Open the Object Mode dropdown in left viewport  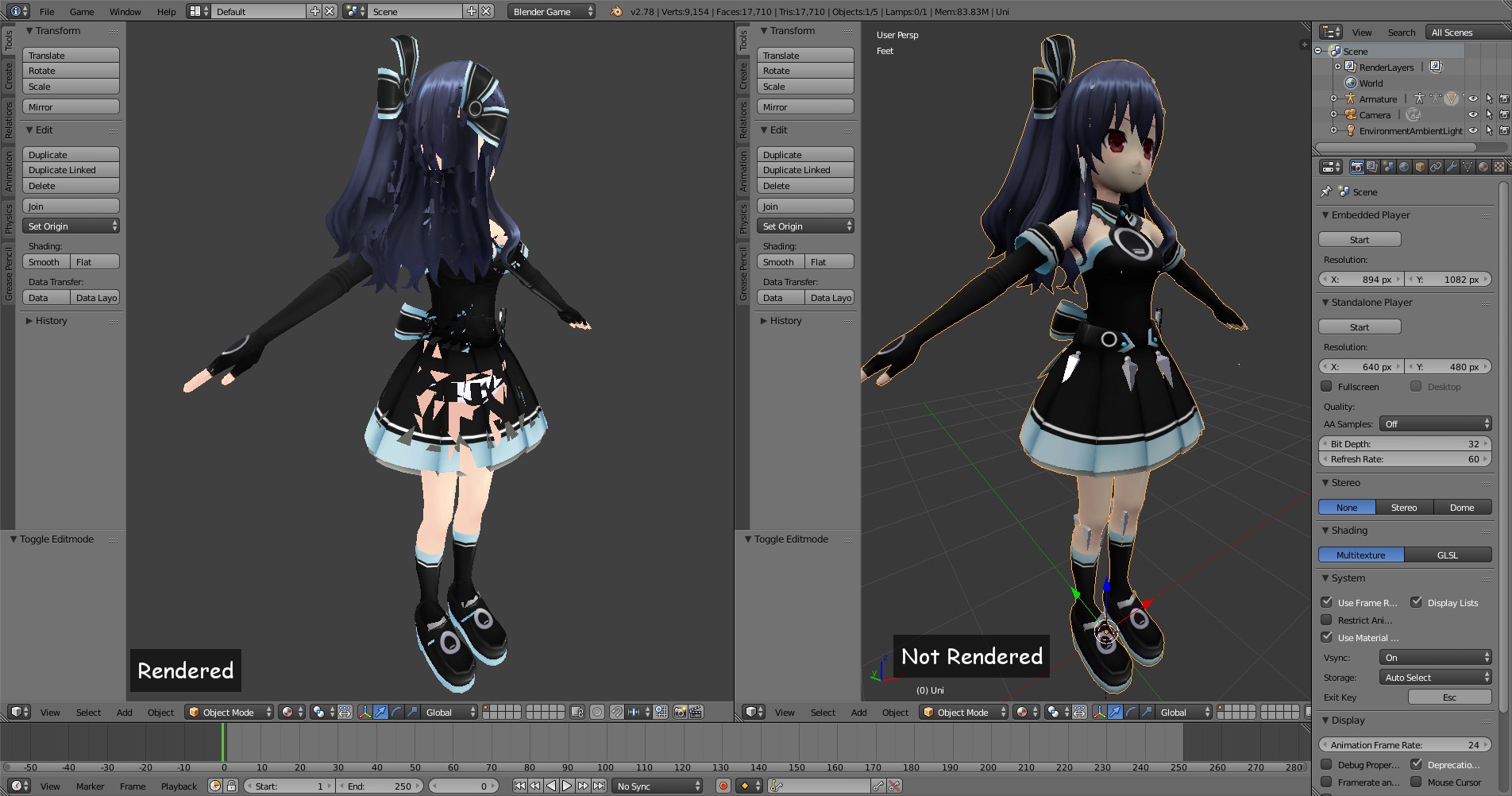(x=229, y=712)
